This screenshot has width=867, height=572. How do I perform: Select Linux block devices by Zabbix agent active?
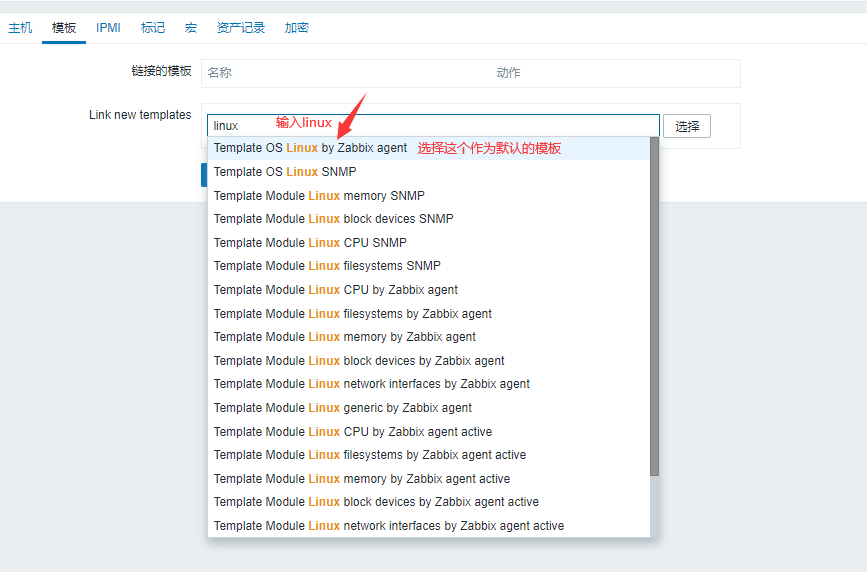(x=429, y=502)
